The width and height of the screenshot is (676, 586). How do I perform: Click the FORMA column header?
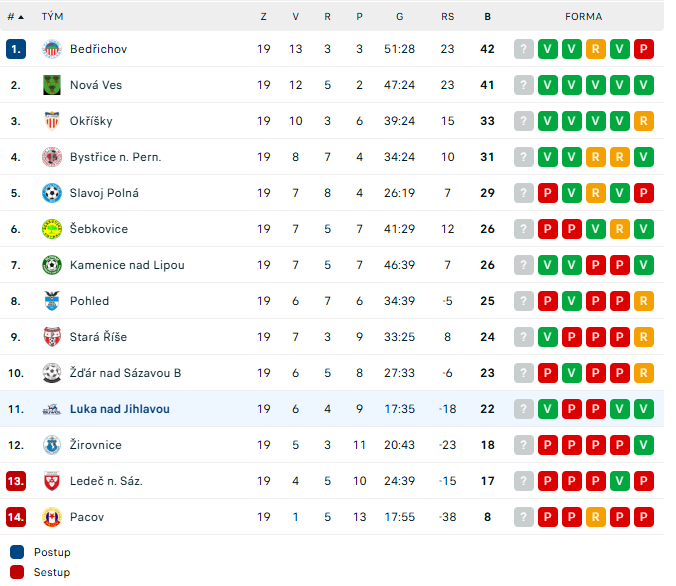[583, 17]
